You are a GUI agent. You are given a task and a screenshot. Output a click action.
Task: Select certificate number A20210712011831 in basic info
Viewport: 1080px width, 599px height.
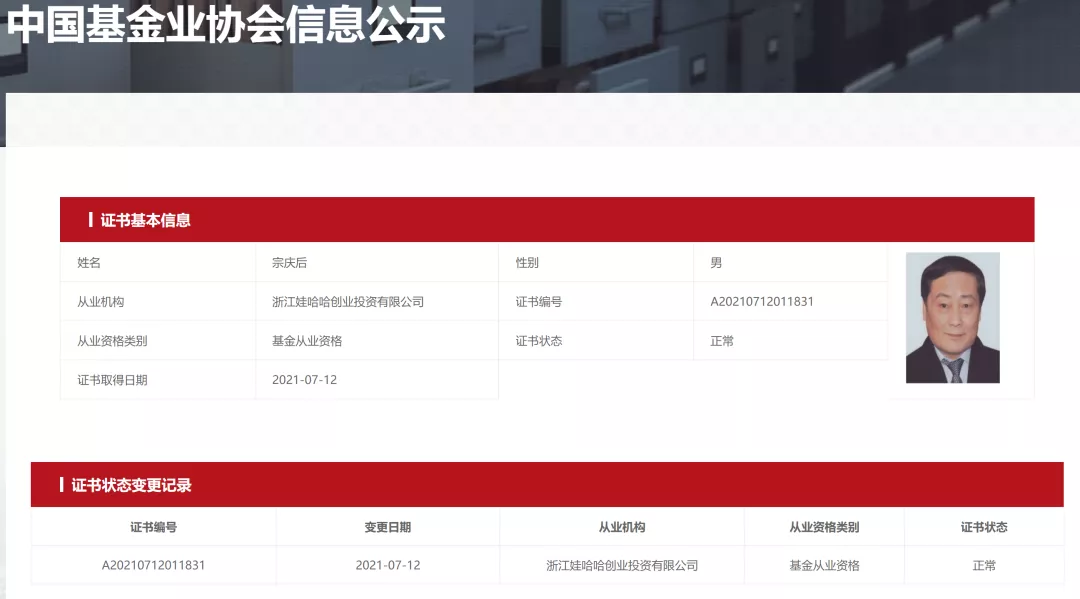762,302
